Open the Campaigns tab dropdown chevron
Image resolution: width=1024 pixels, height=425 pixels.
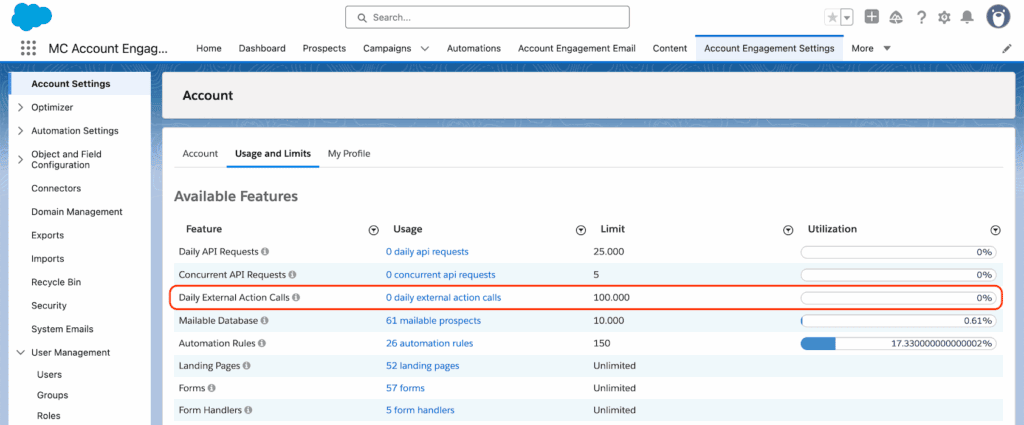425,49
